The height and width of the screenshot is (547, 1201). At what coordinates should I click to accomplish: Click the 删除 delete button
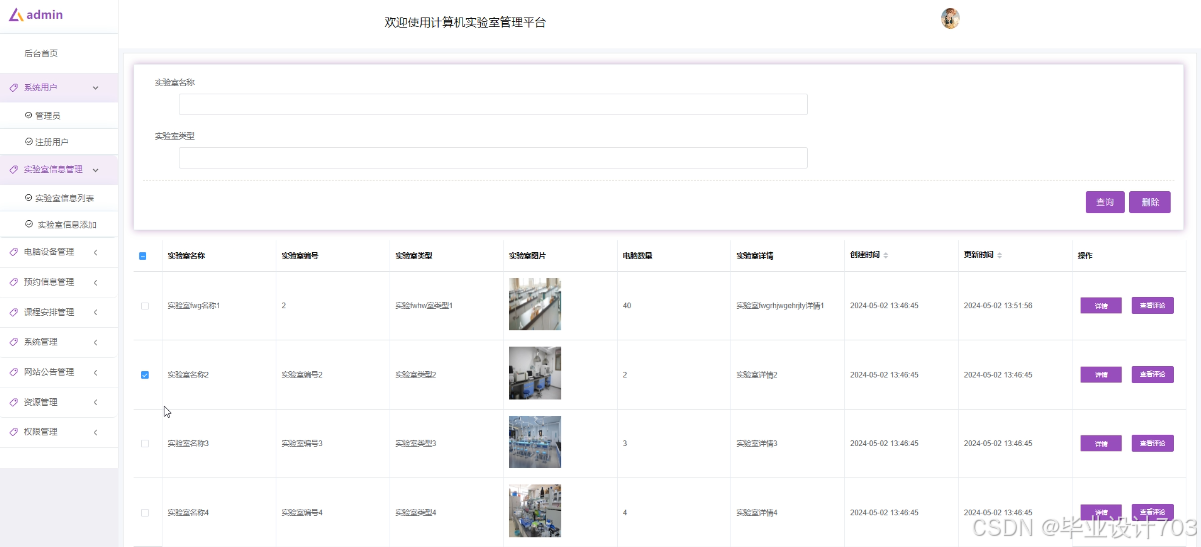tap(1150, 202)
